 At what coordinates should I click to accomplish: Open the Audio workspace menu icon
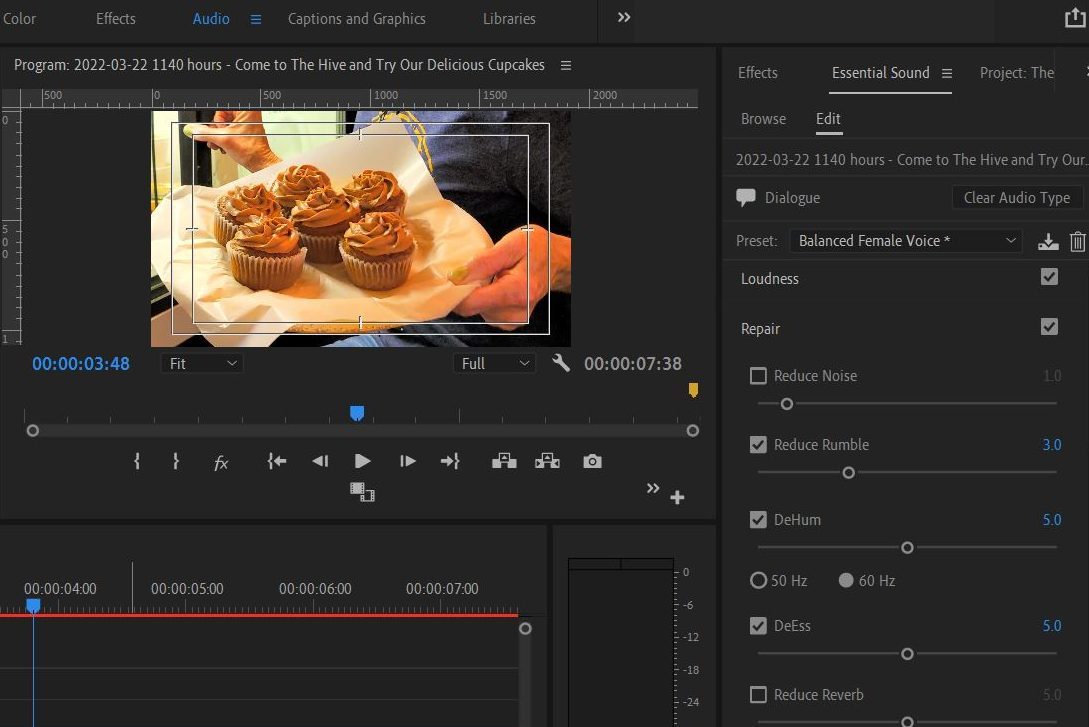click(256, 19)
